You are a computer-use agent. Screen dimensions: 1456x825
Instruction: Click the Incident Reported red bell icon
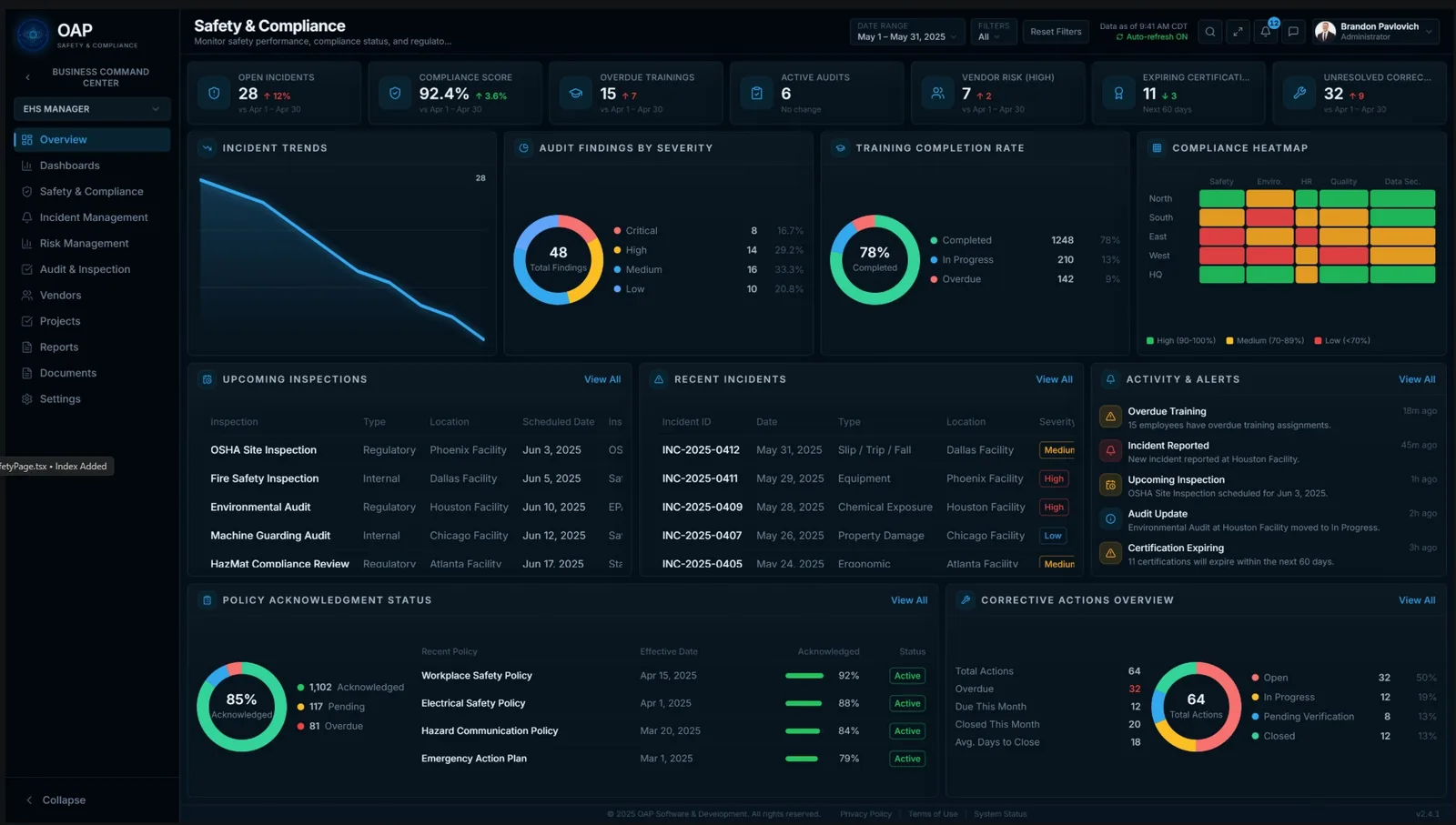point(1110,450)
